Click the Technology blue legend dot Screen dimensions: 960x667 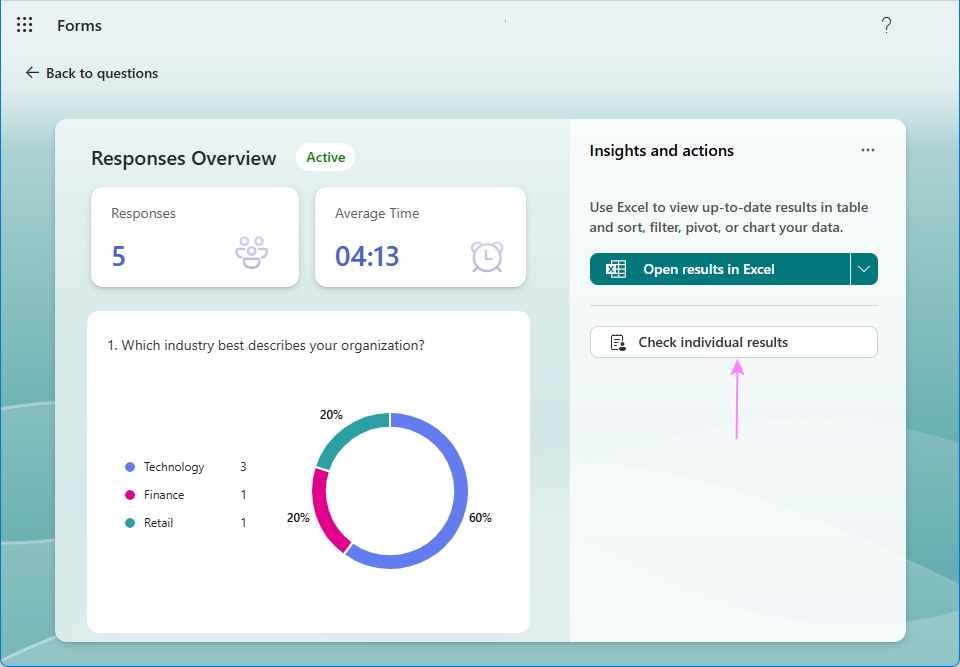pyautogui.click(x=130, y=467)
